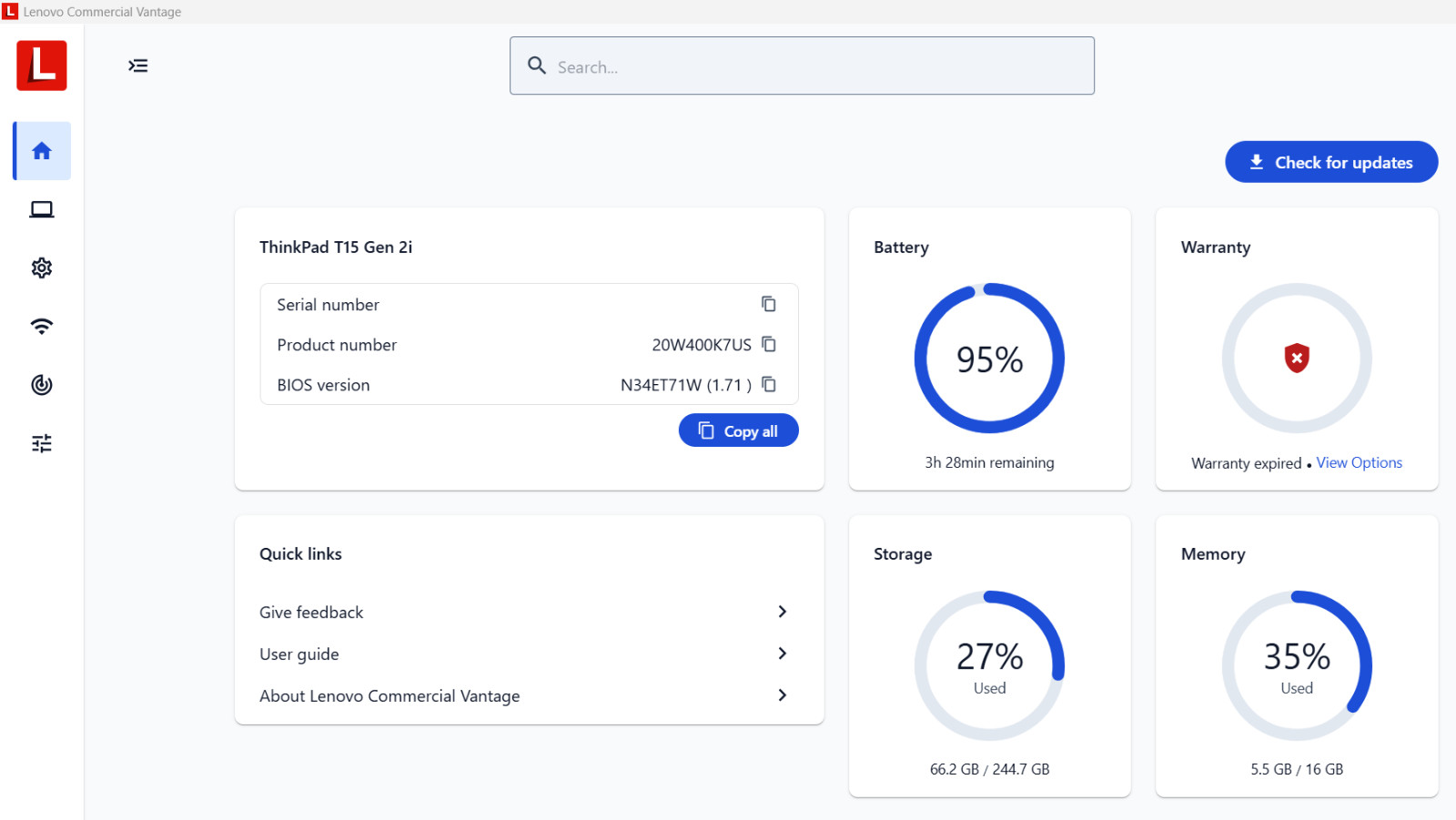Click the Check for updates button
The width and height of the screenshot is (1456, 820).
pos(1331,162)
